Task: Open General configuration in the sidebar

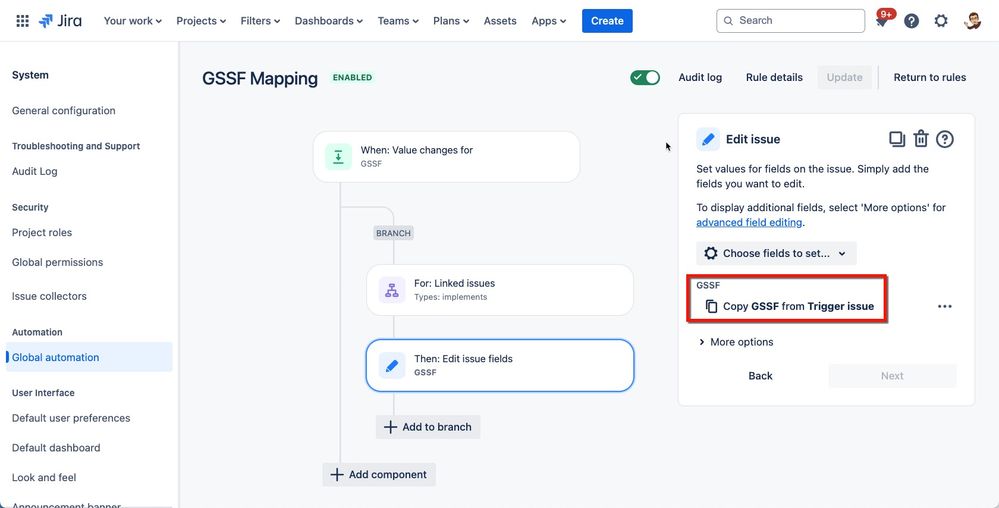Action: 64,111
